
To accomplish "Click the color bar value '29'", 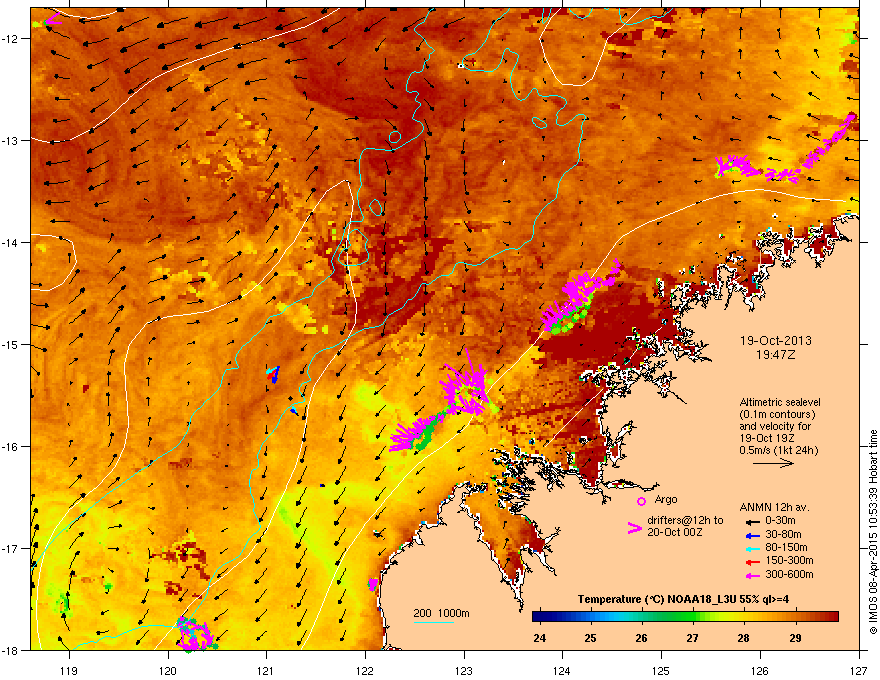I will (795, 638).
